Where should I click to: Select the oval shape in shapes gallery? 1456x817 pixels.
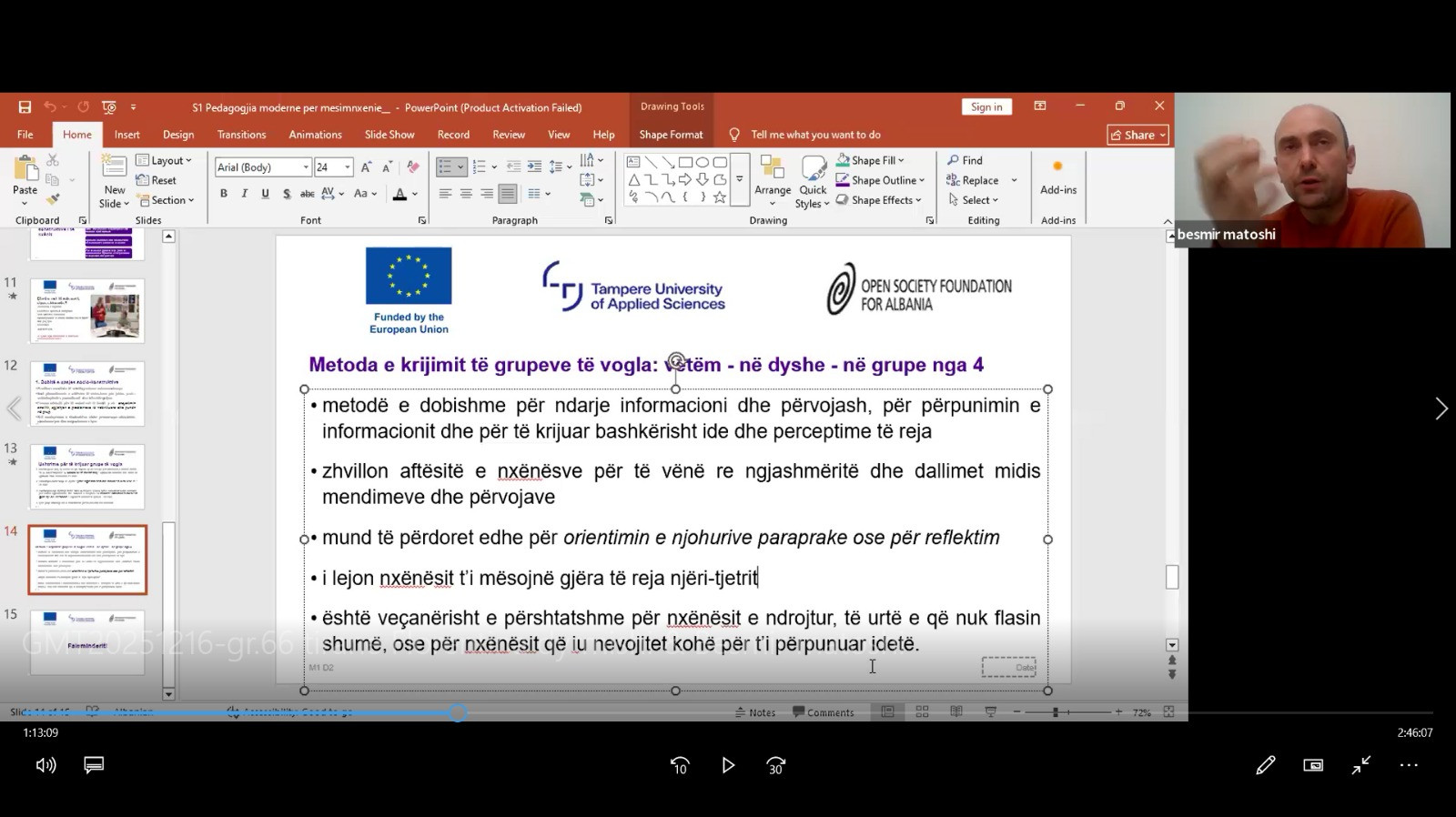[703, 162]
